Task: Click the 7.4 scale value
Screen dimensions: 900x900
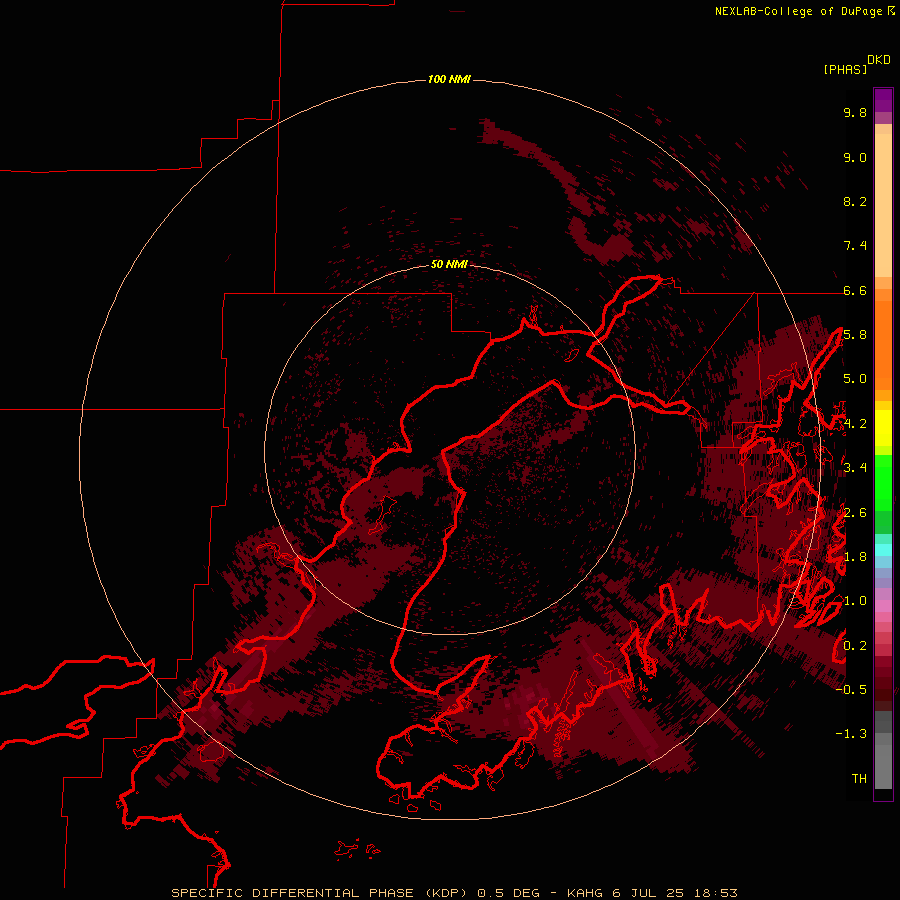Action: pyautogui.click(x=855, y=246)
